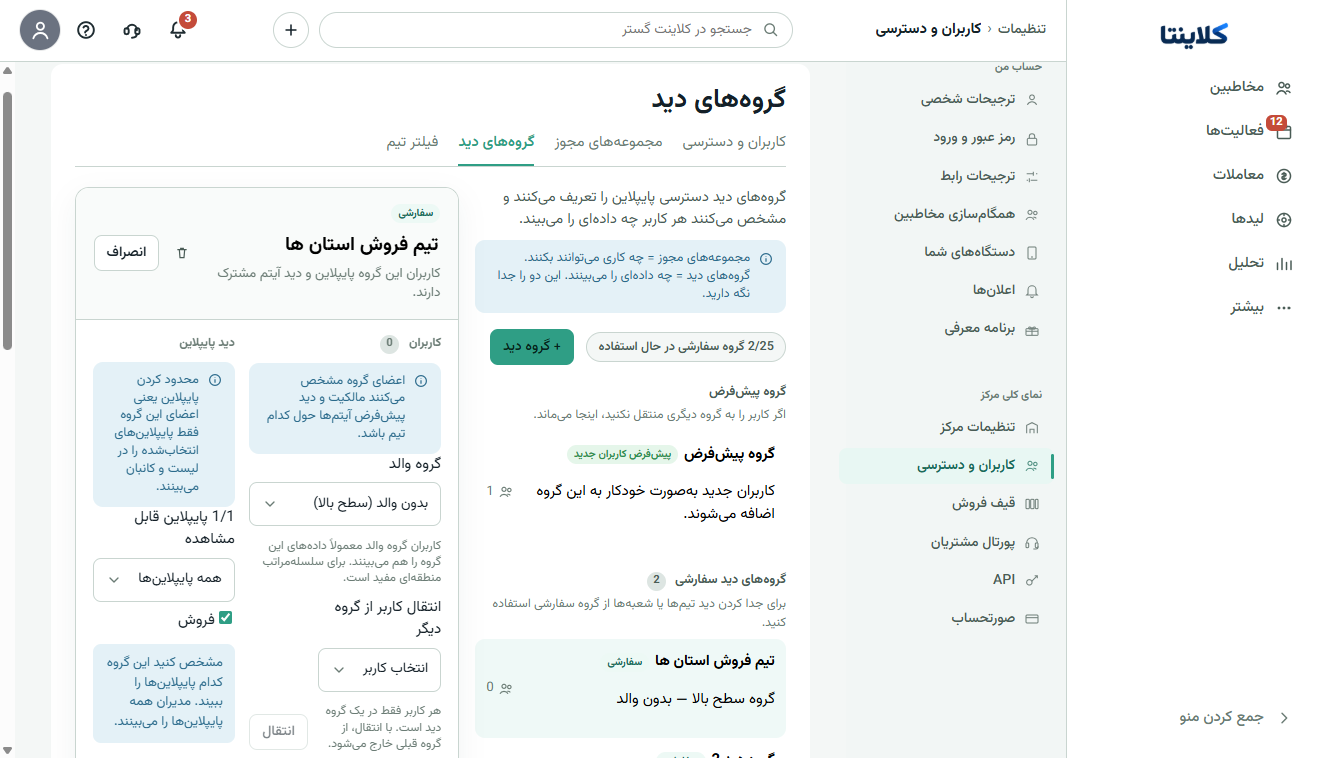Go to معاملات section
Viewport: 1322px width, 758px height.
tap(1252, 175)
